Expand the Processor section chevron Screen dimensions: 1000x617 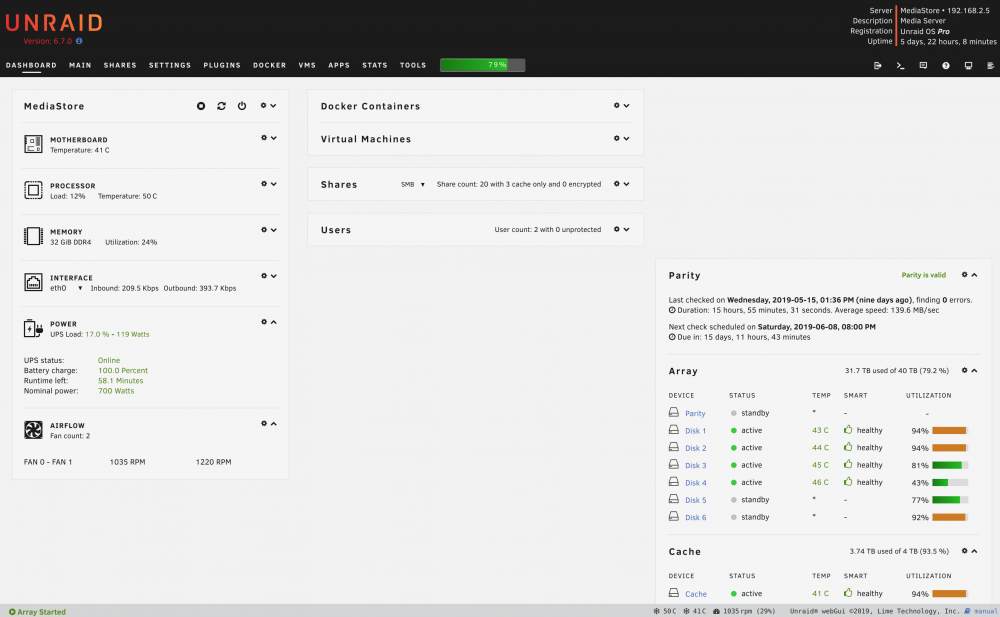[x=274, y=184]
